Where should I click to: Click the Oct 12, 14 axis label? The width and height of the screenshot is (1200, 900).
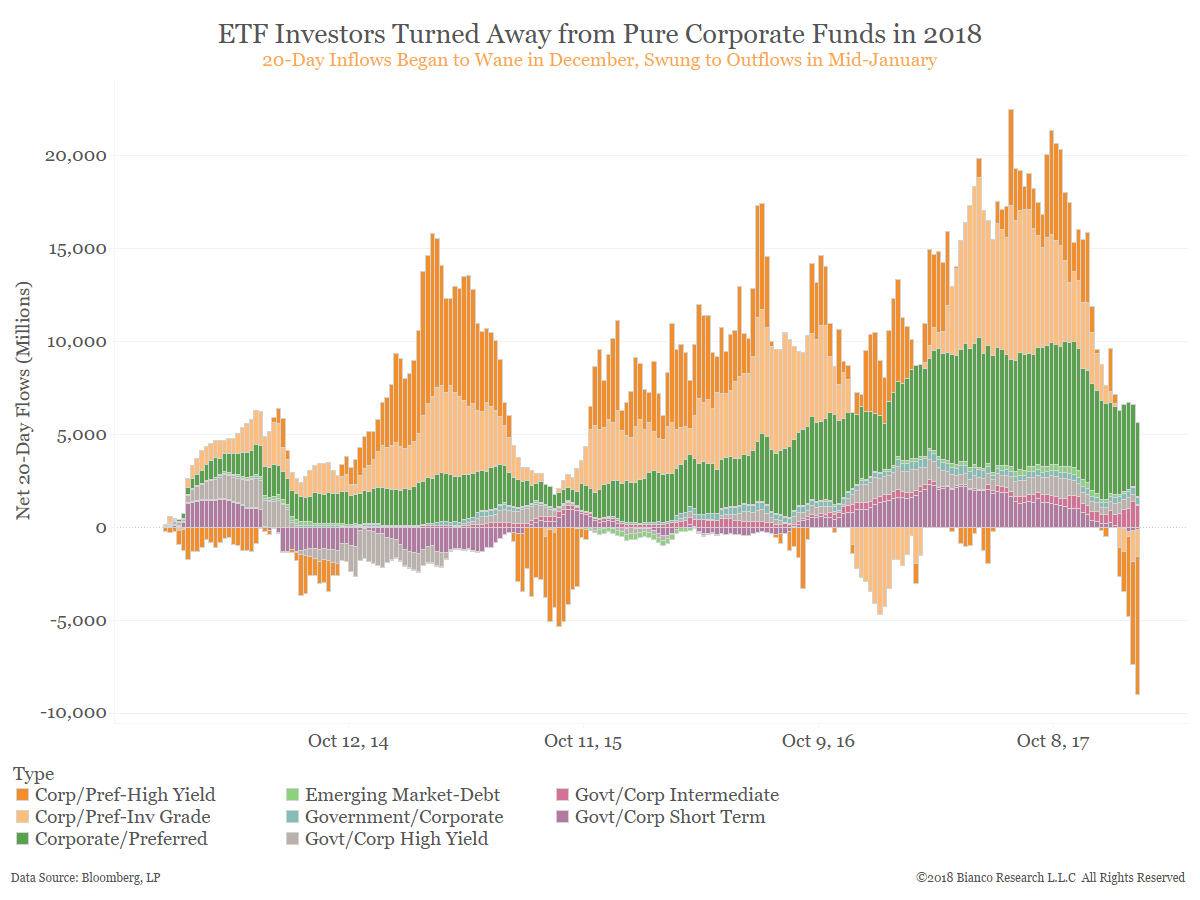point(348,741)
